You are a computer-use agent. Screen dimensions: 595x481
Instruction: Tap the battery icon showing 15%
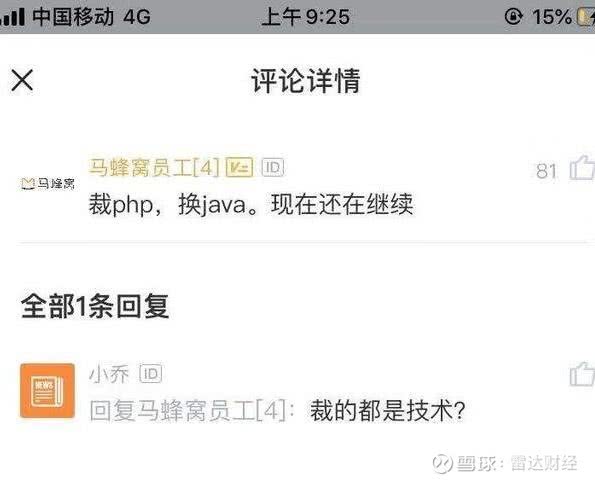586,17
